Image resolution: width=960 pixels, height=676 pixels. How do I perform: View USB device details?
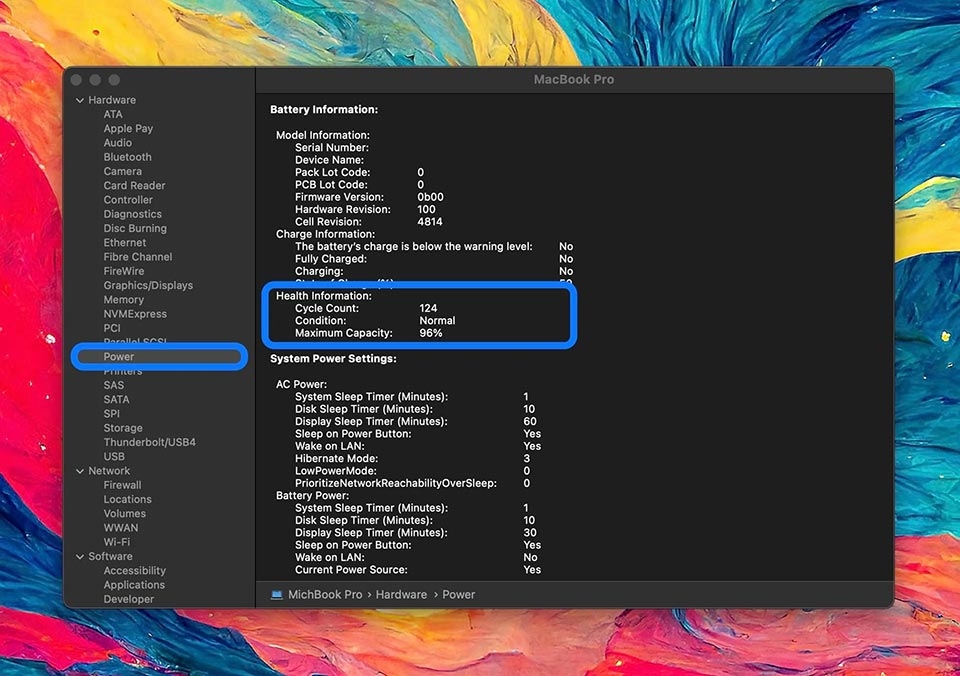pyautogui.click(x=113, y=456)
